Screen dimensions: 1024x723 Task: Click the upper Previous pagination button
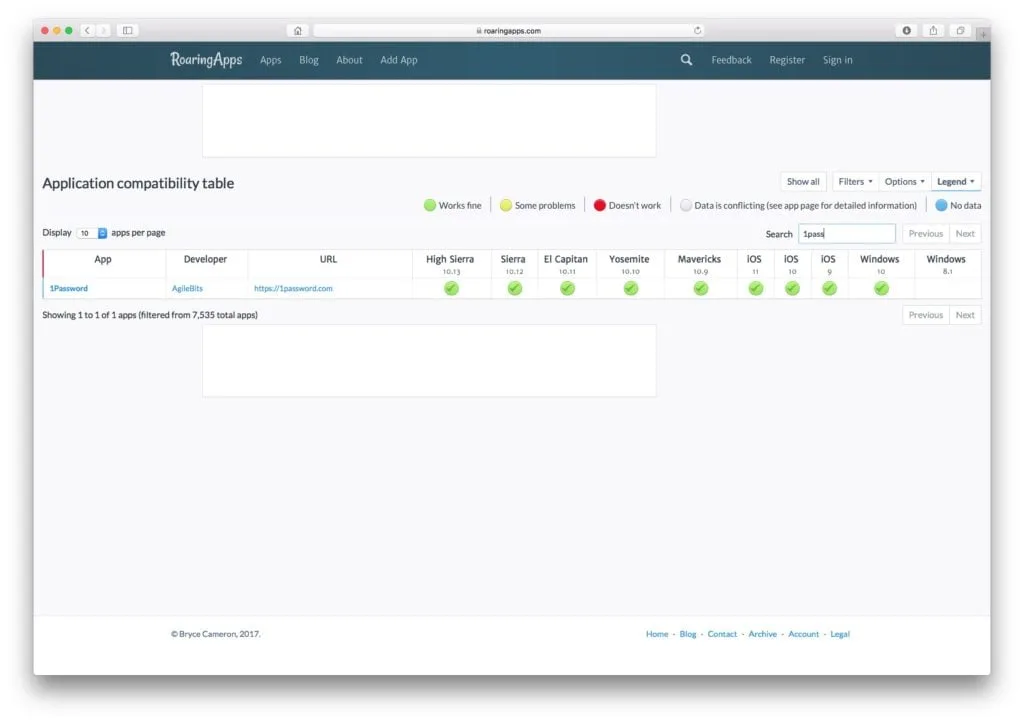coord(925,234)
